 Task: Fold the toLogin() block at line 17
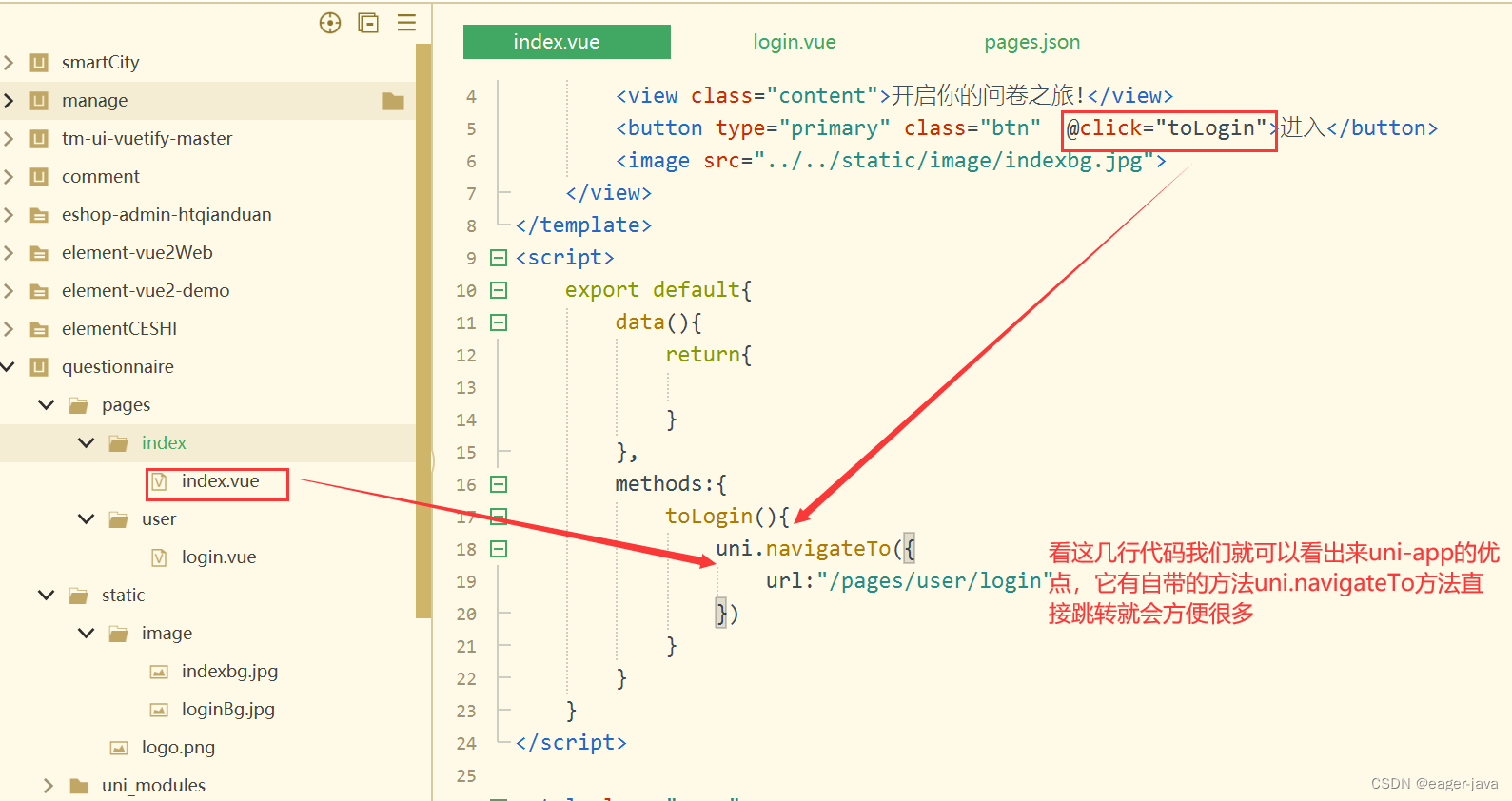(x=499, y=517)
